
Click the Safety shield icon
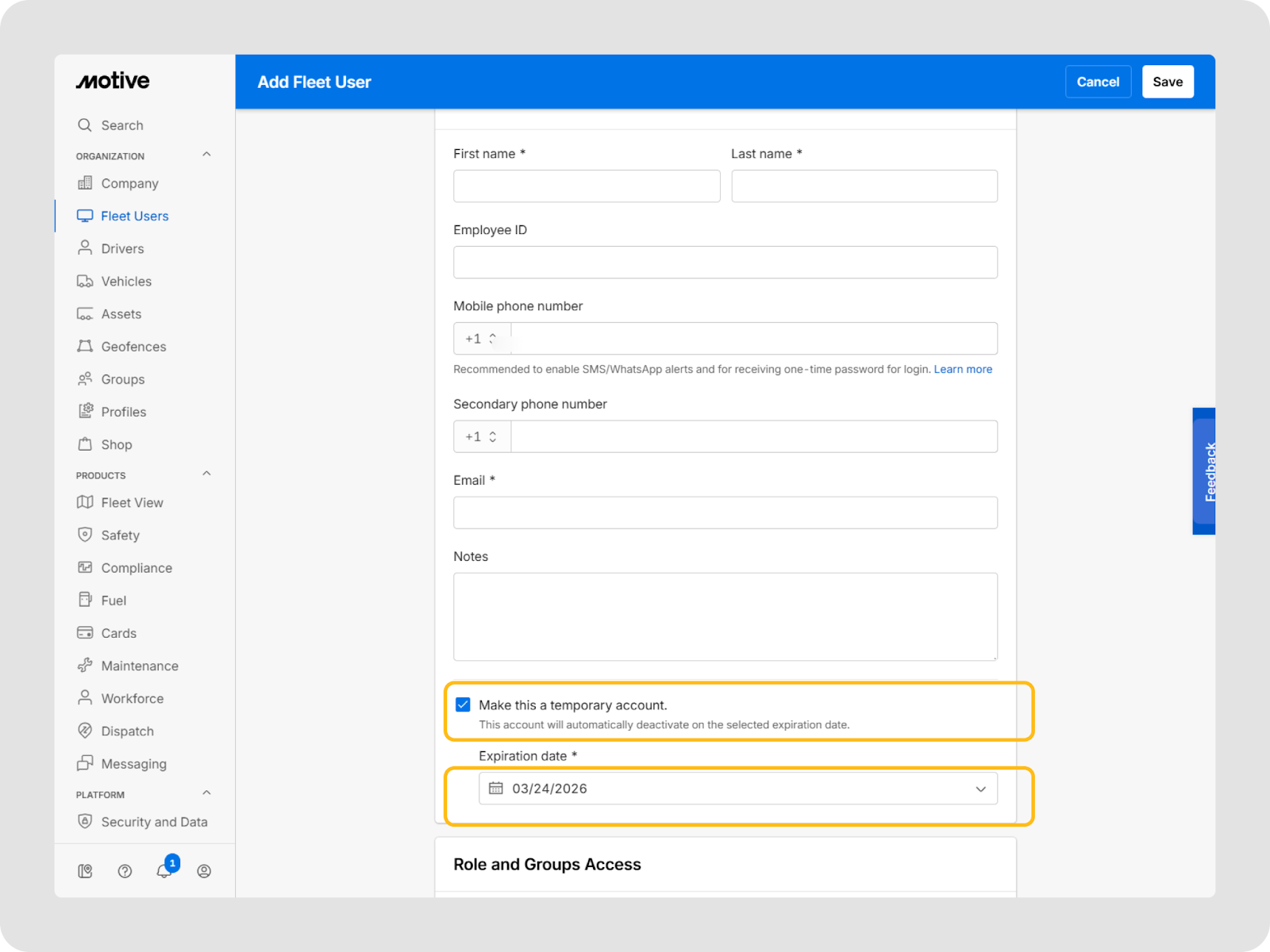[x=85, y=535]
